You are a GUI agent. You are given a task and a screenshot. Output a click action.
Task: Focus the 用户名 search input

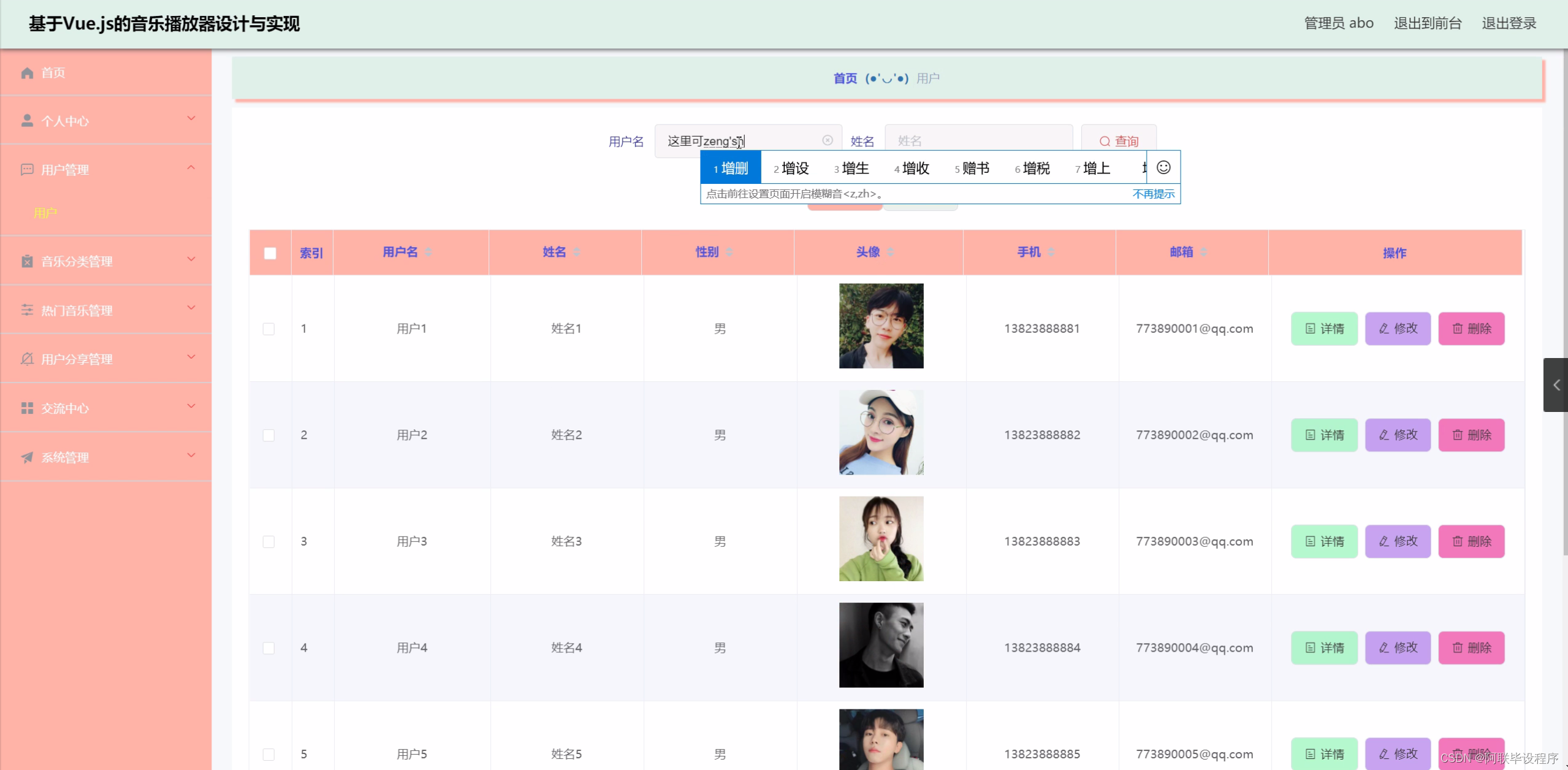click(x=748, y=141)
